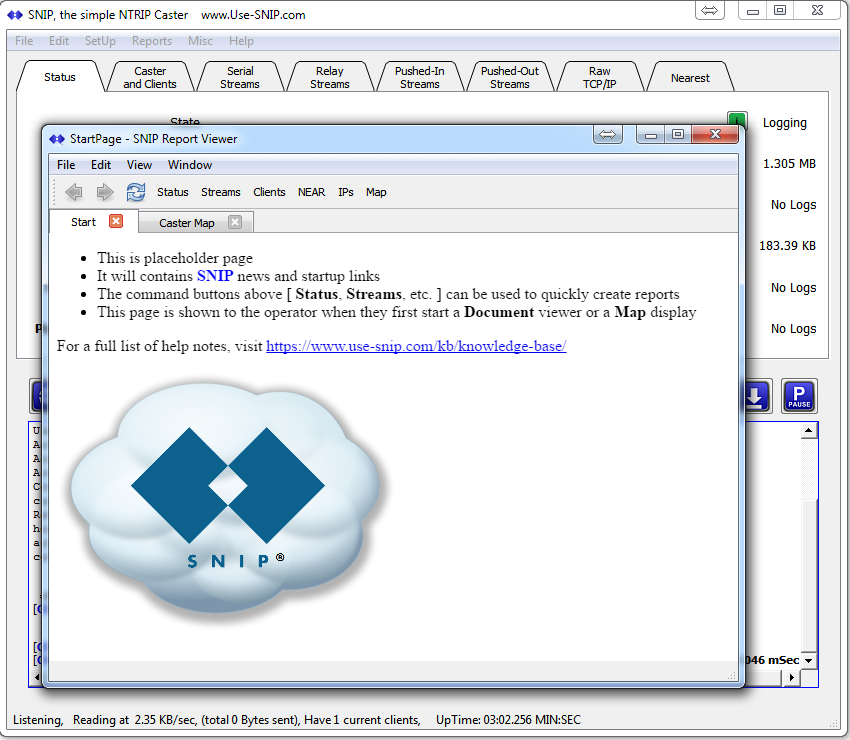Click the green Logging indicator icon
The image size is (850, 740).
[x=737, y=119]
